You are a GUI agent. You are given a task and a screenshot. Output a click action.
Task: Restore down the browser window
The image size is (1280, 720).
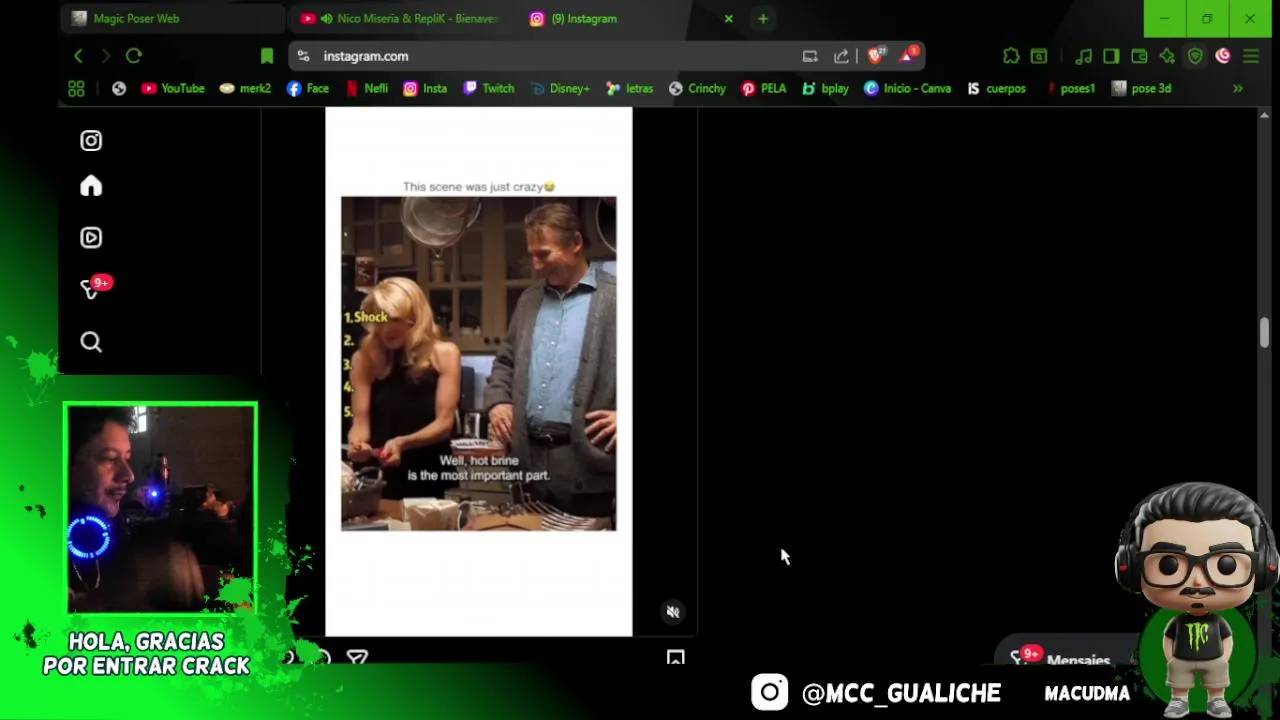pyautogui.click(x=1207, y=18)
